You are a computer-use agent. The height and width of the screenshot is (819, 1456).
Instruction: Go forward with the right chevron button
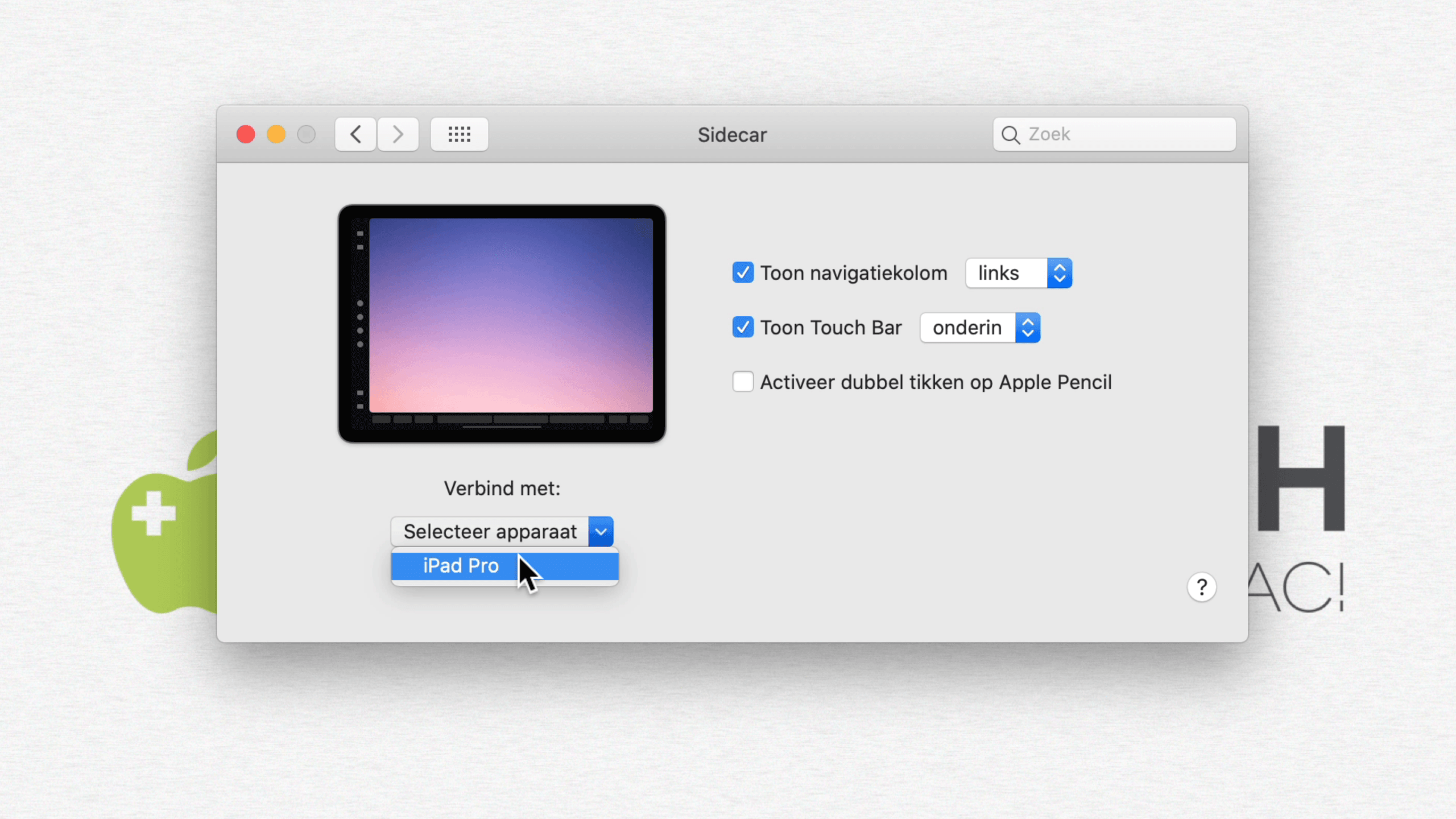click(x=398, y=135)
